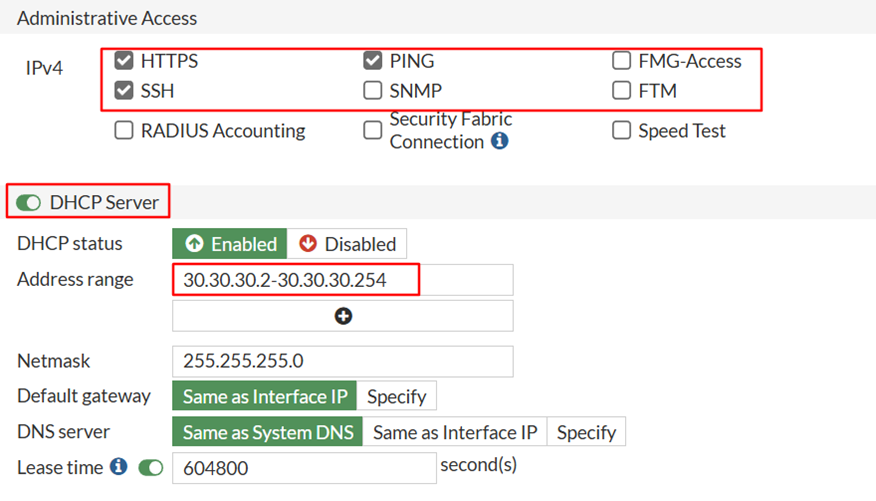Click the 'second(s)' unit text
Viewport: 876px width, 501px height.
(479, 465)
